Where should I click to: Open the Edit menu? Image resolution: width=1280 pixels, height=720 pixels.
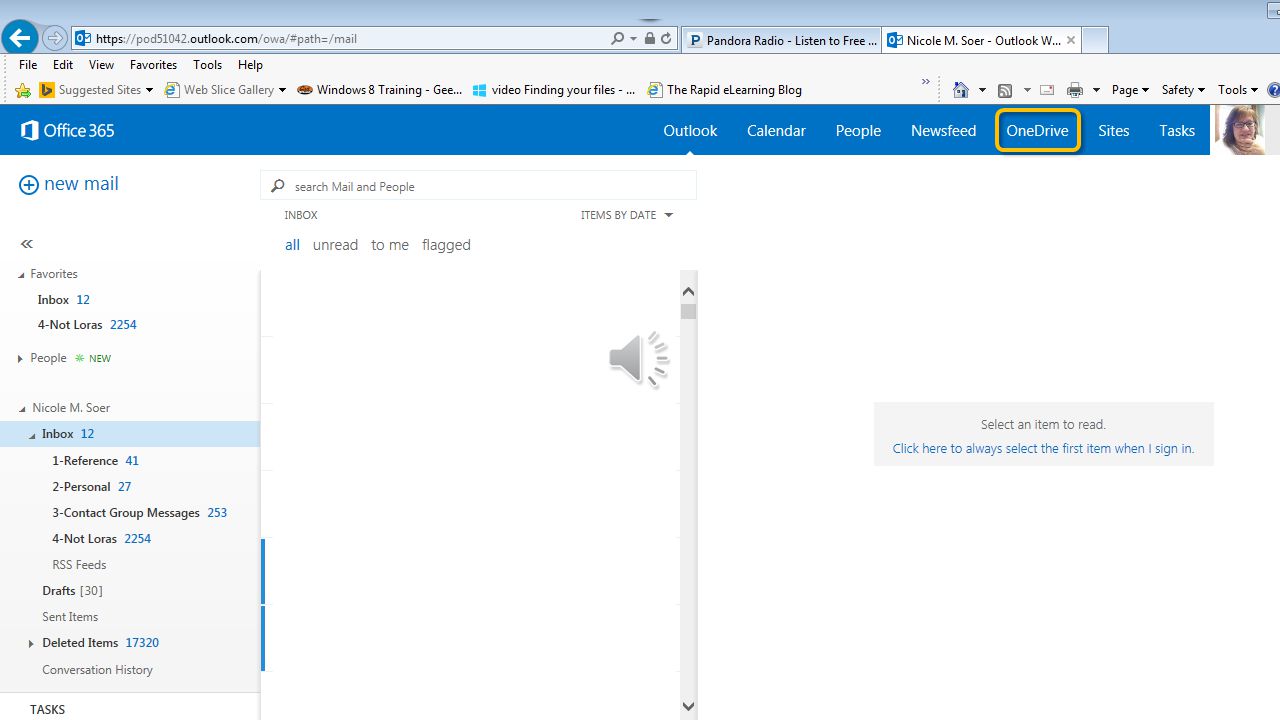(x=63, y=65)
